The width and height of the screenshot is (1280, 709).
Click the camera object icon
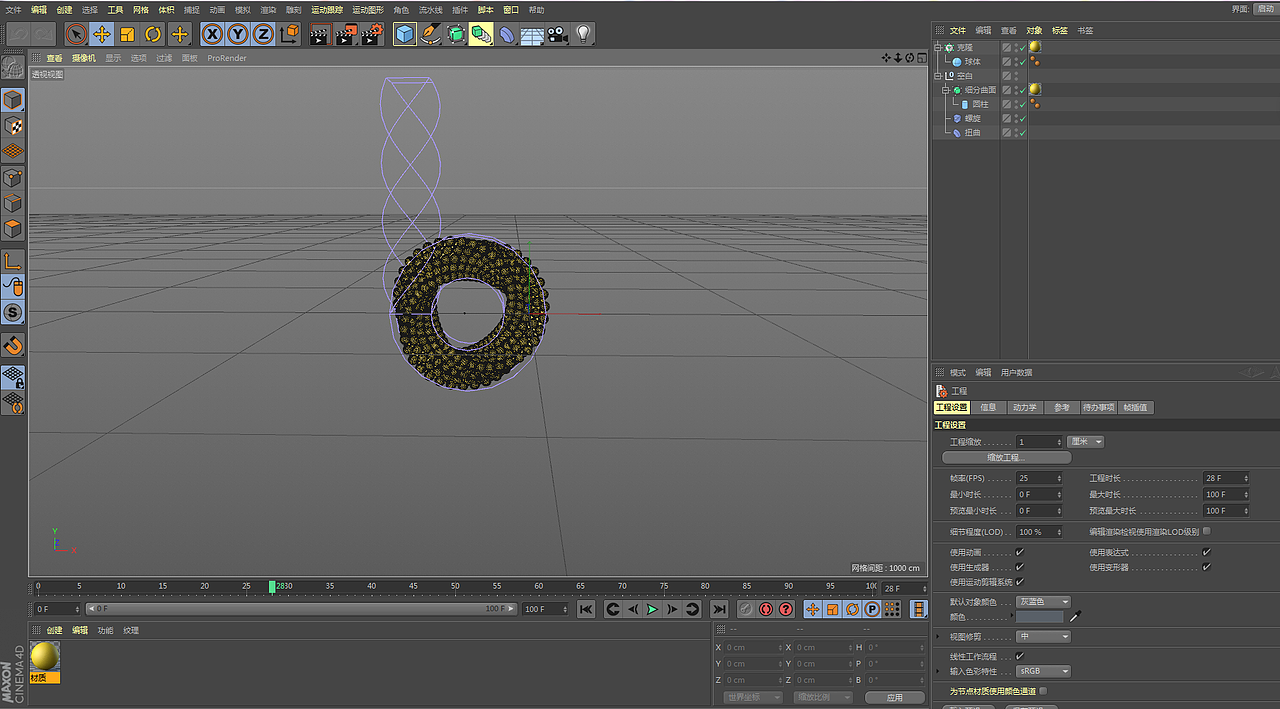tap(557, 34)
